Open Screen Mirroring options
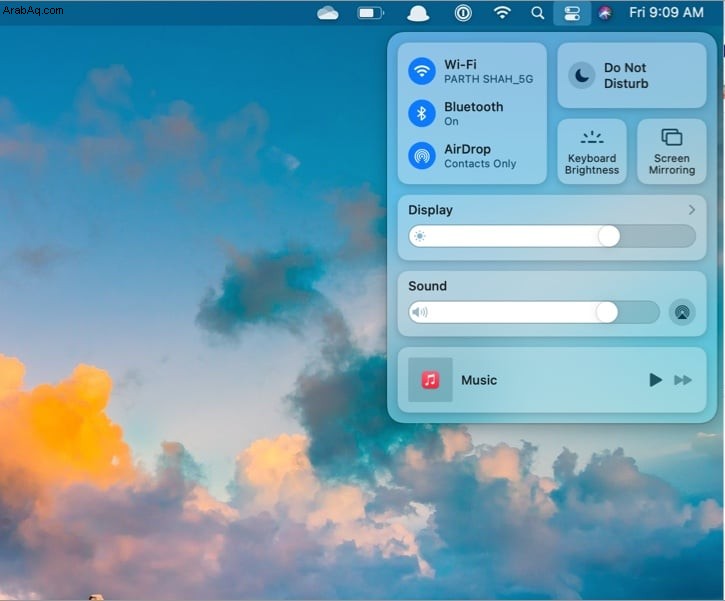 click(672, 151)
